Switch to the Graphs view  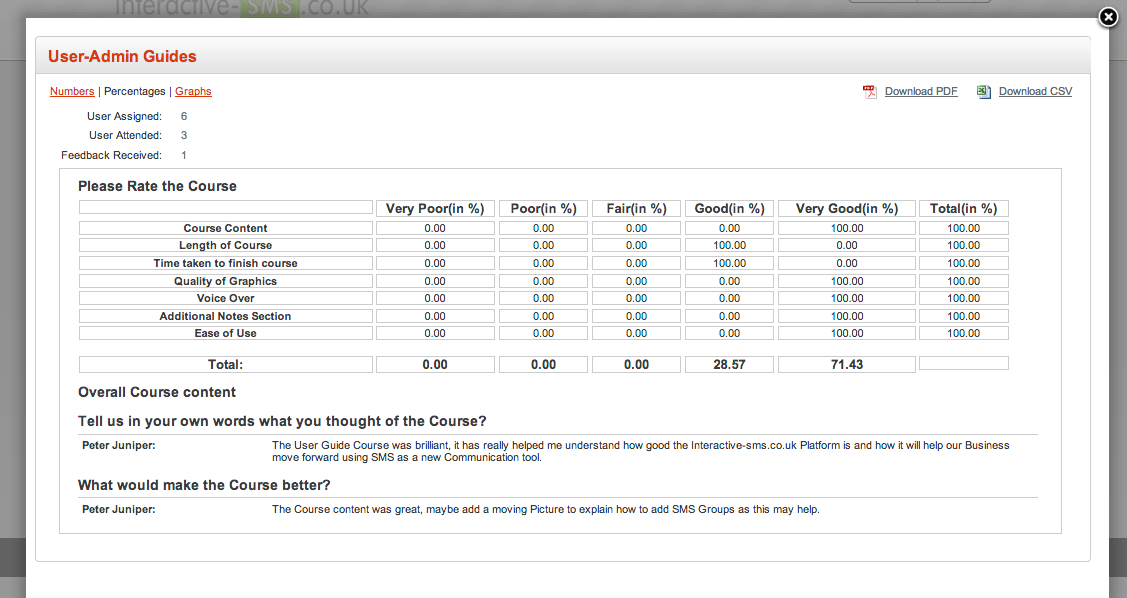pos(193,91)
